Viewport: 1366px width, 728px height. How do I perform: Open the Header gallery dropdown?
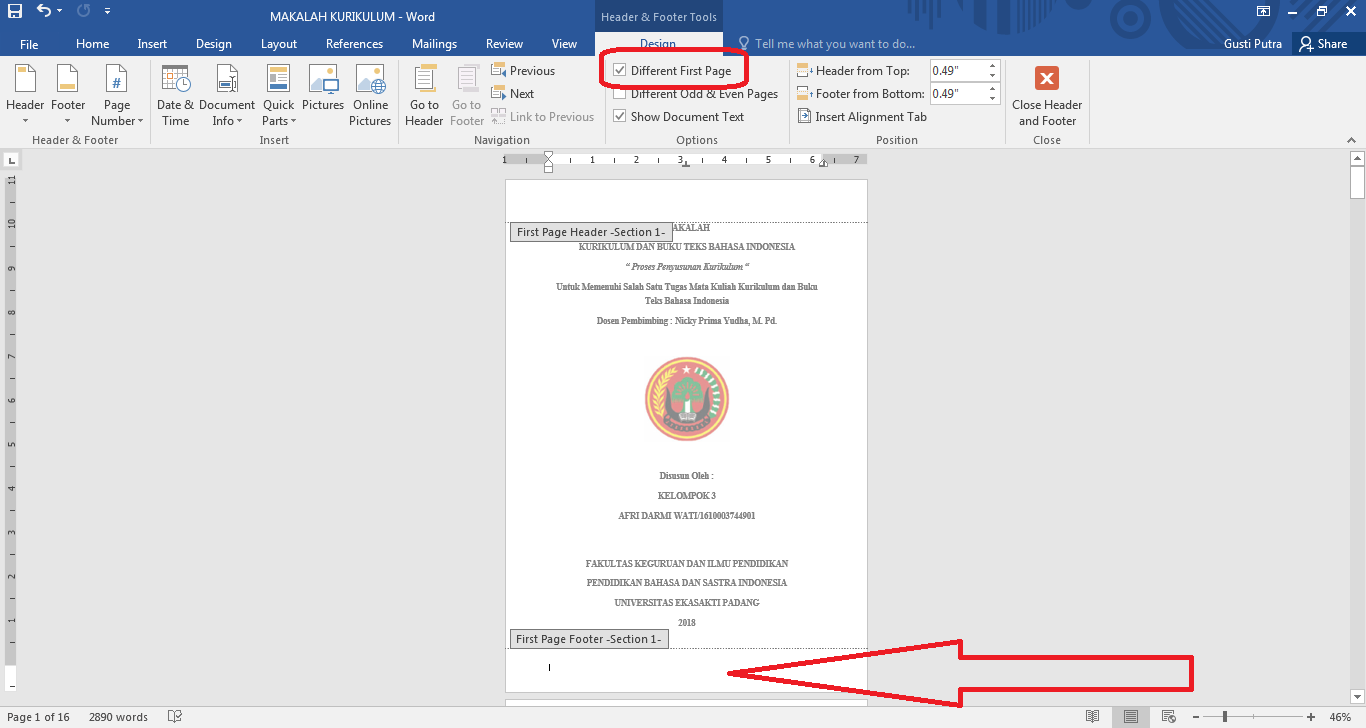[24, 95]
